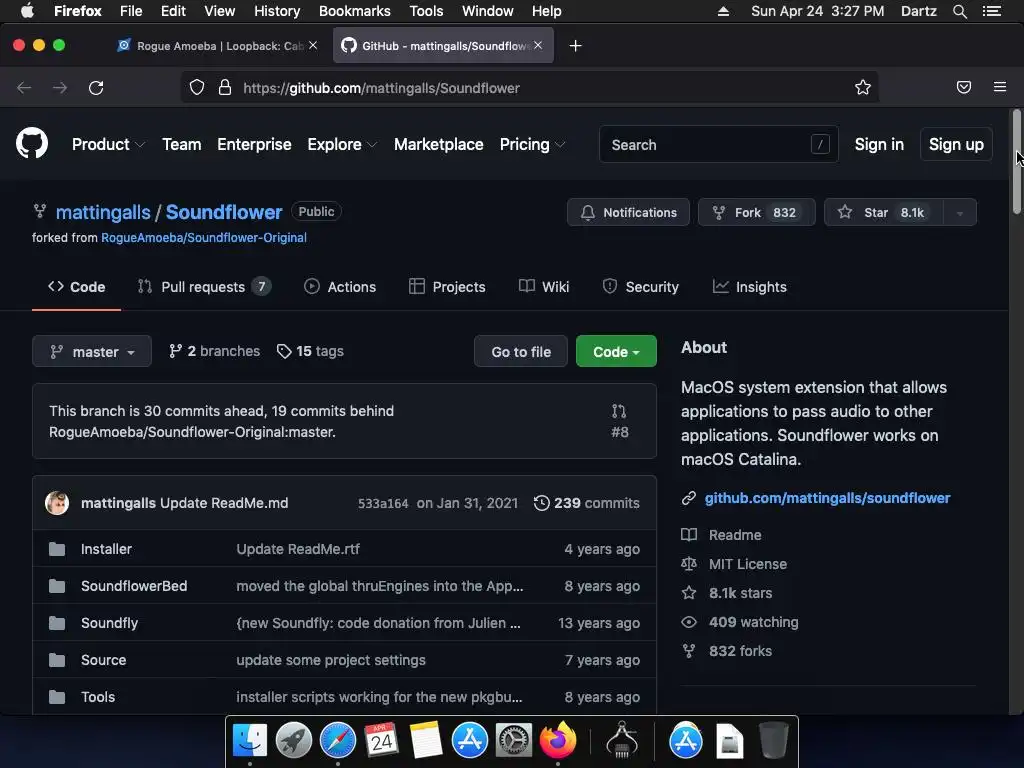Screen dimensions: 1024x768
Task: View the 239 commits history
Action: pos(586,503)
